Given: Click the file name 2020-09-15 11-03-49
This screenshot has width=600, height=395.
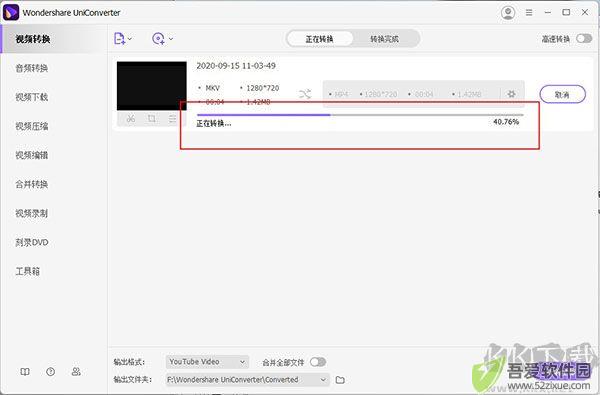Looking at the screenshot, I should click(x=236, y=66).
